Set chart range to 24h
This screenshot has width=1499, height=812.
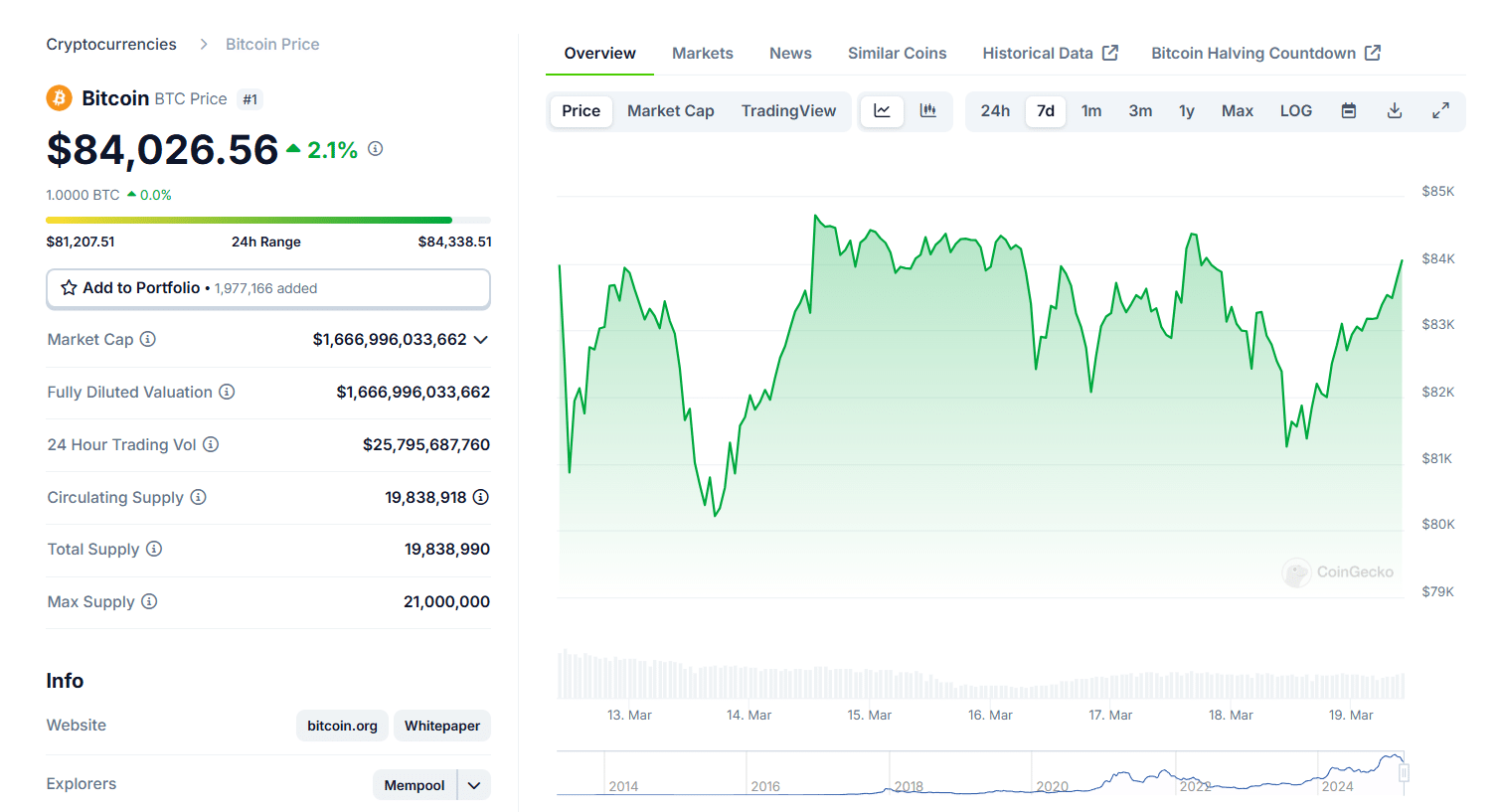coord(995,111)
